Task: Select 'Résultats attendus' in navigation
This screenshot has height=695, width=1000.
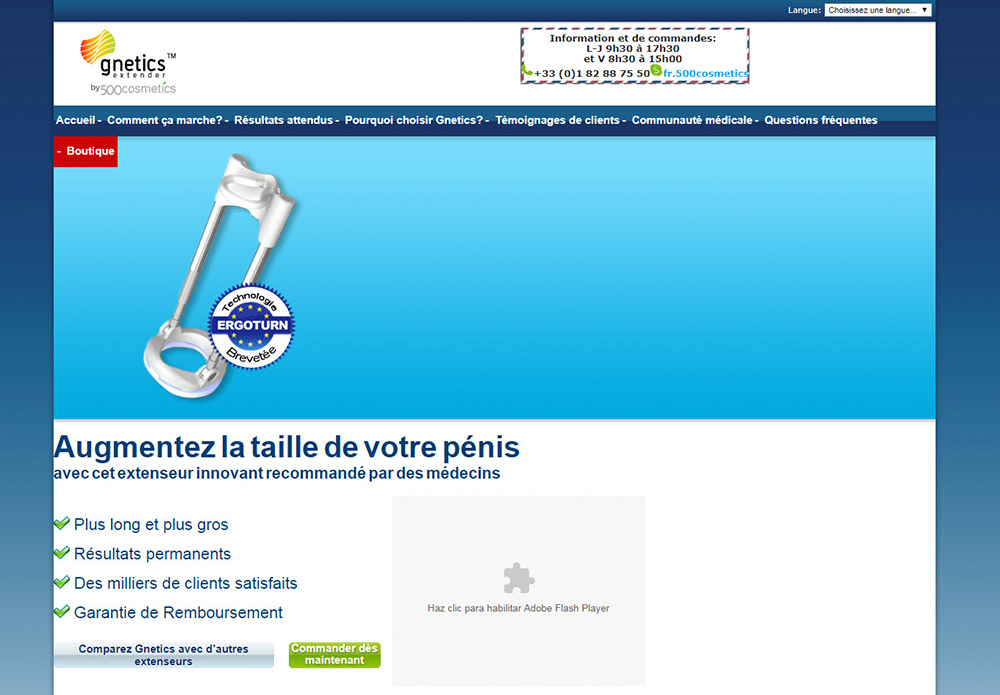Action: (284, 120)
